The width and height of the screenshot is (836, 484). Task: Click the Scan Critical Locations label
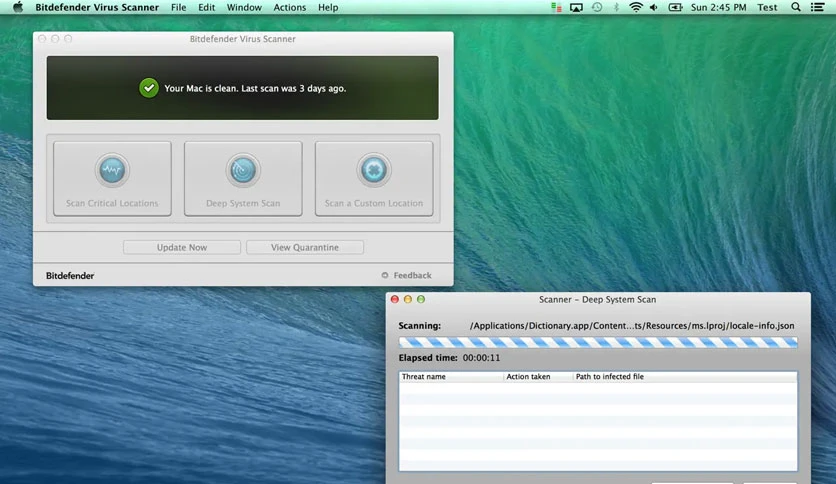pos(112,203)
